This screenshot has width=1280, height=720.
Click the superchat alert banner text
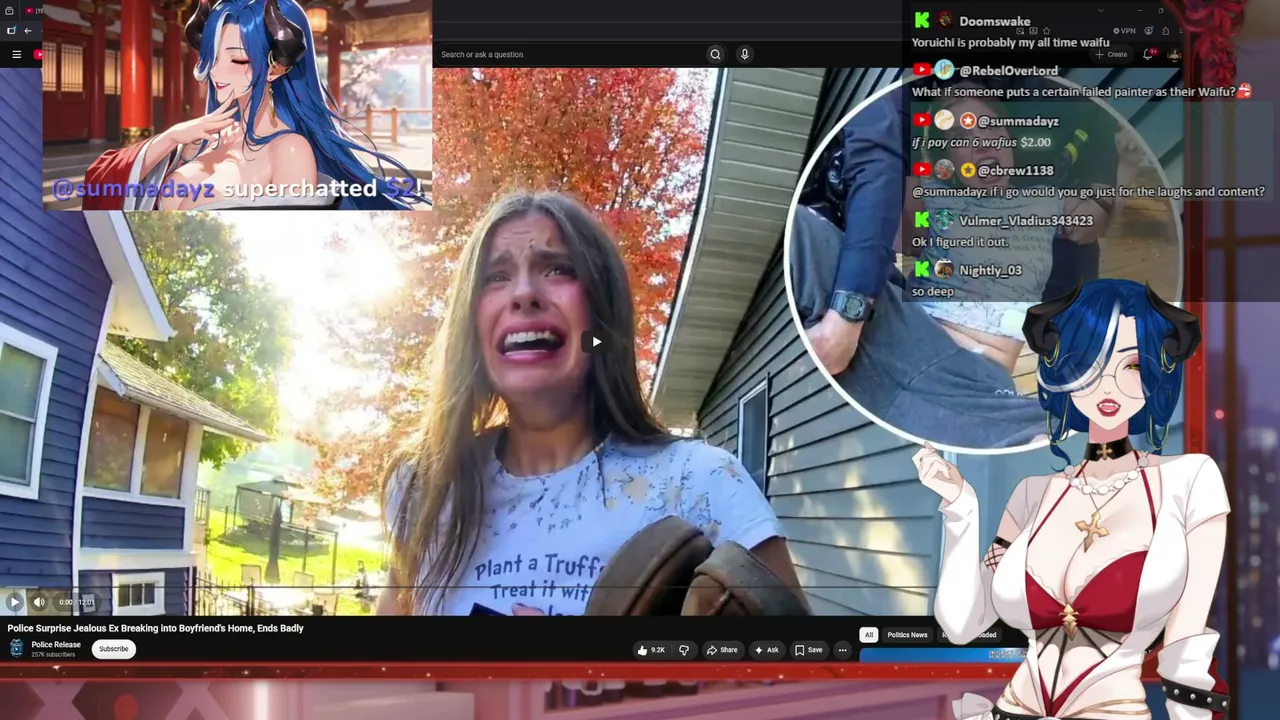pyautogui.click(x=237, y=188)
